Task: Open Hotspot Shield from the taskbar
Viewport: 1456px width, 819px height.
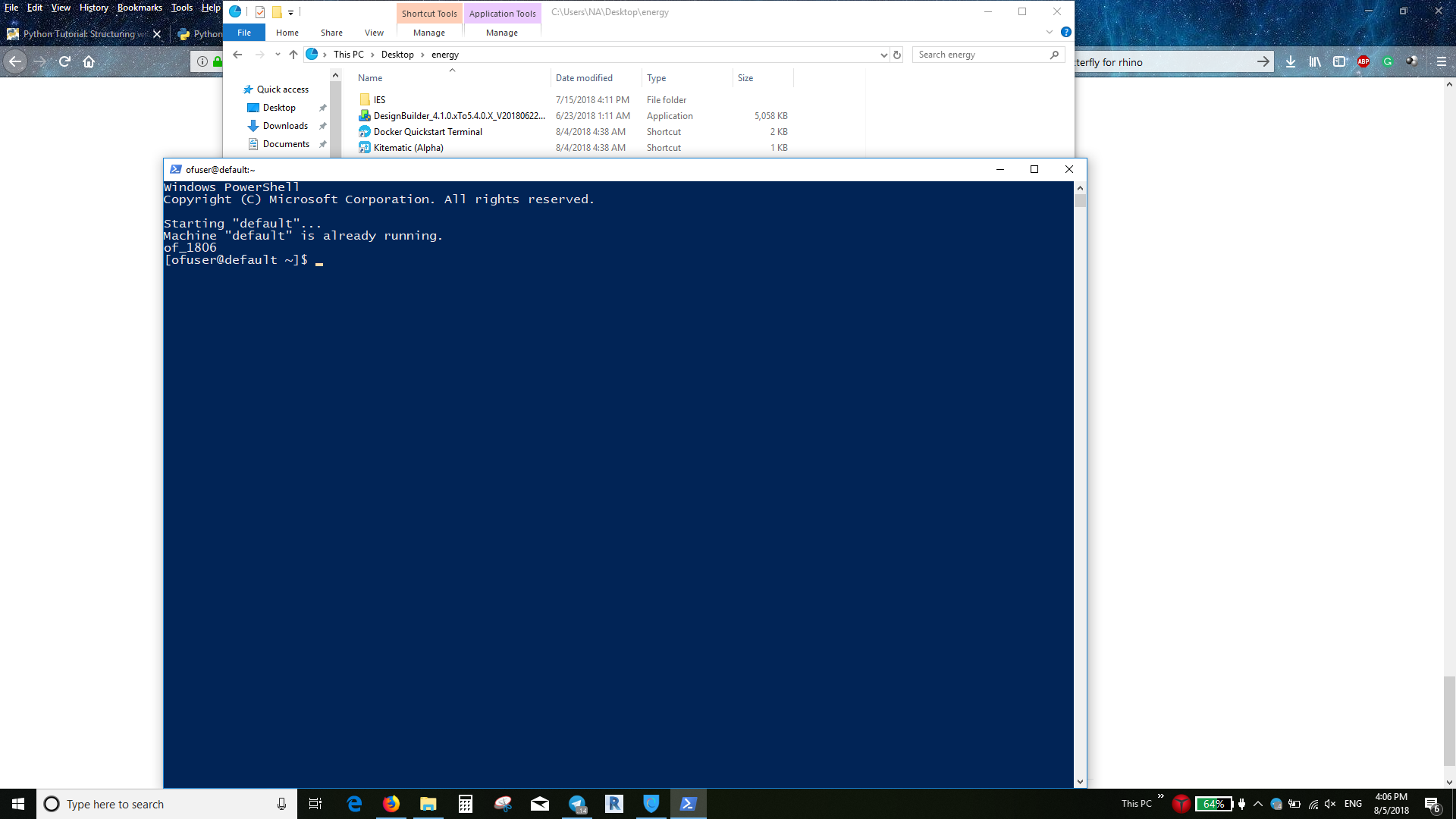Action: tap(651, 803)
